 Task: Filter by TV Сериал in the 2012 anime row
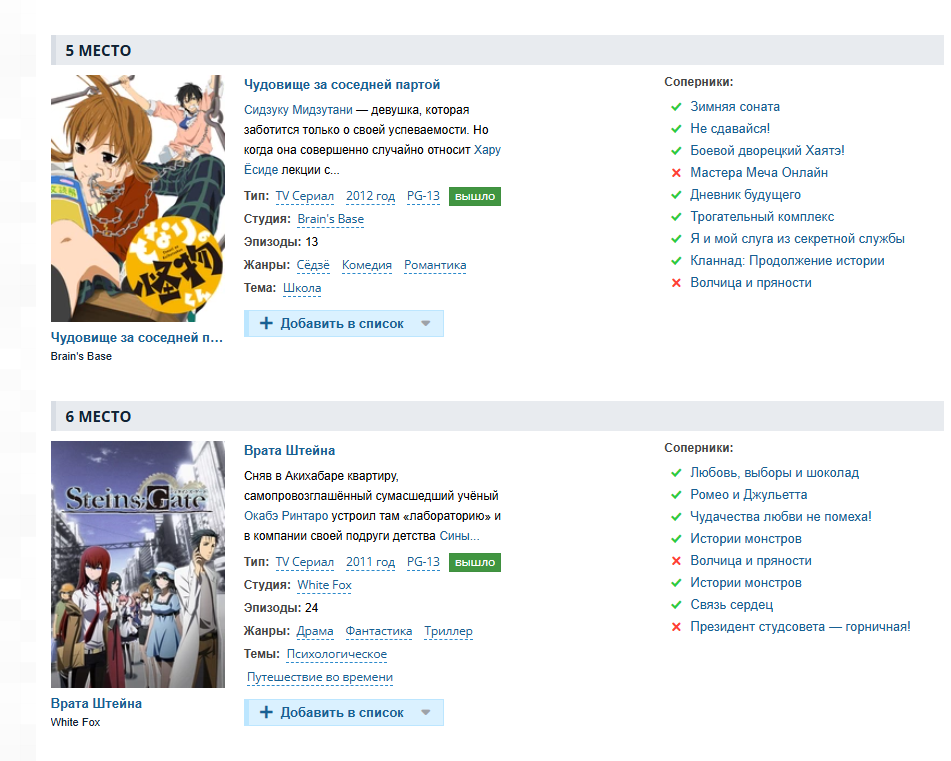pyautogui.click(x=304, y=196)
